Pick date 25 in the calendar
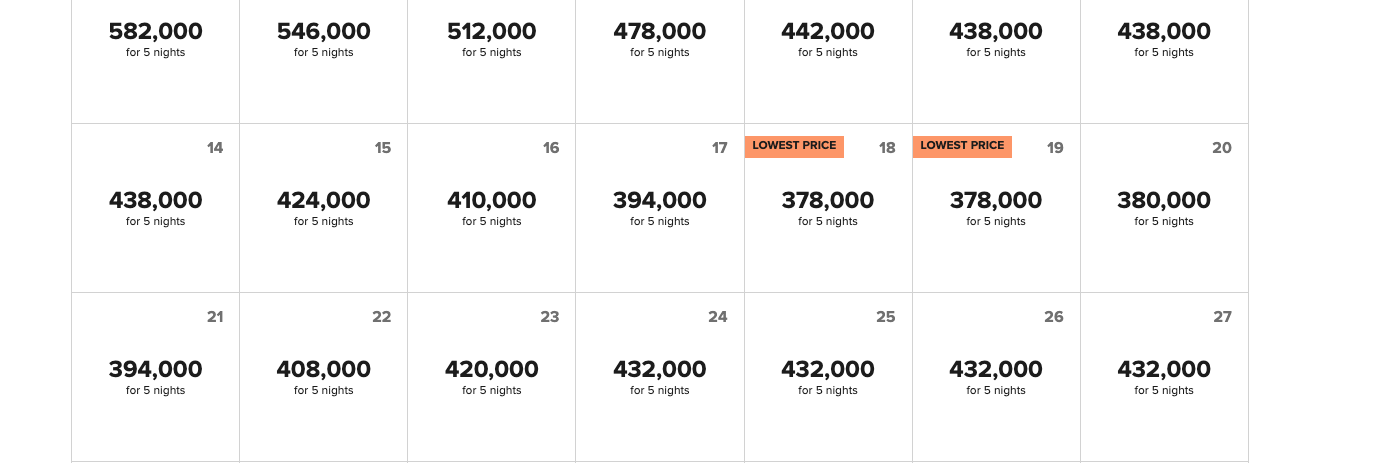 [828, 377]
